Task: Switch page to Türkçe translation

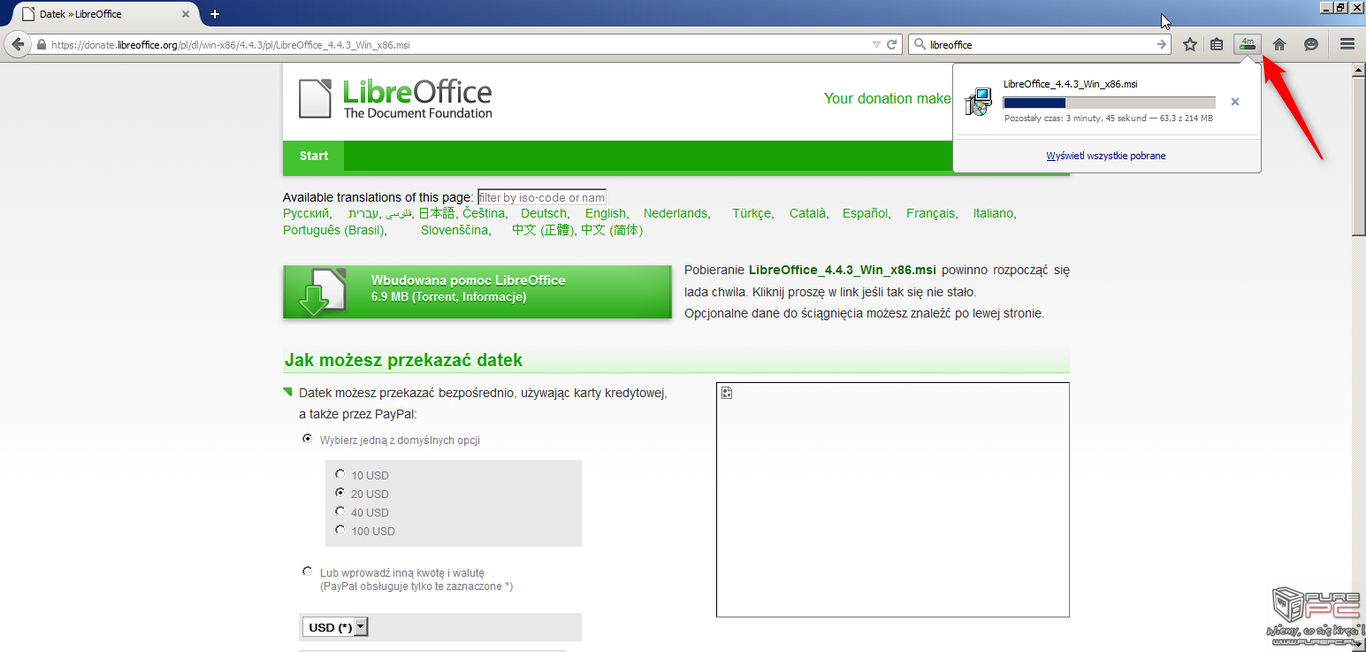Action: tap(751, 213)
